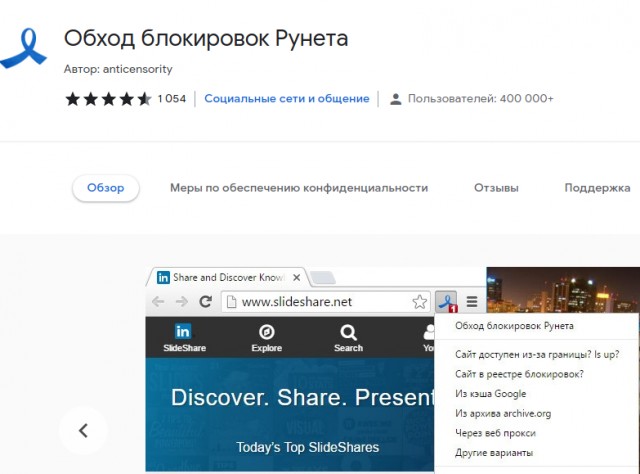Click popup header Обход блокировок Рунета

[514, 326]
